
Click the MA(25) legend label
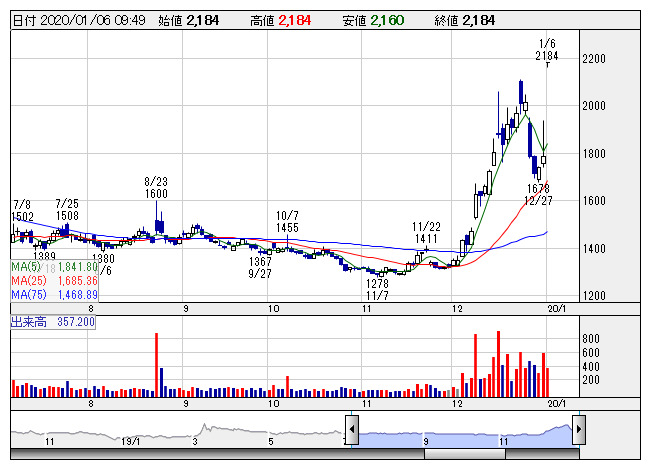pos(54,281)
